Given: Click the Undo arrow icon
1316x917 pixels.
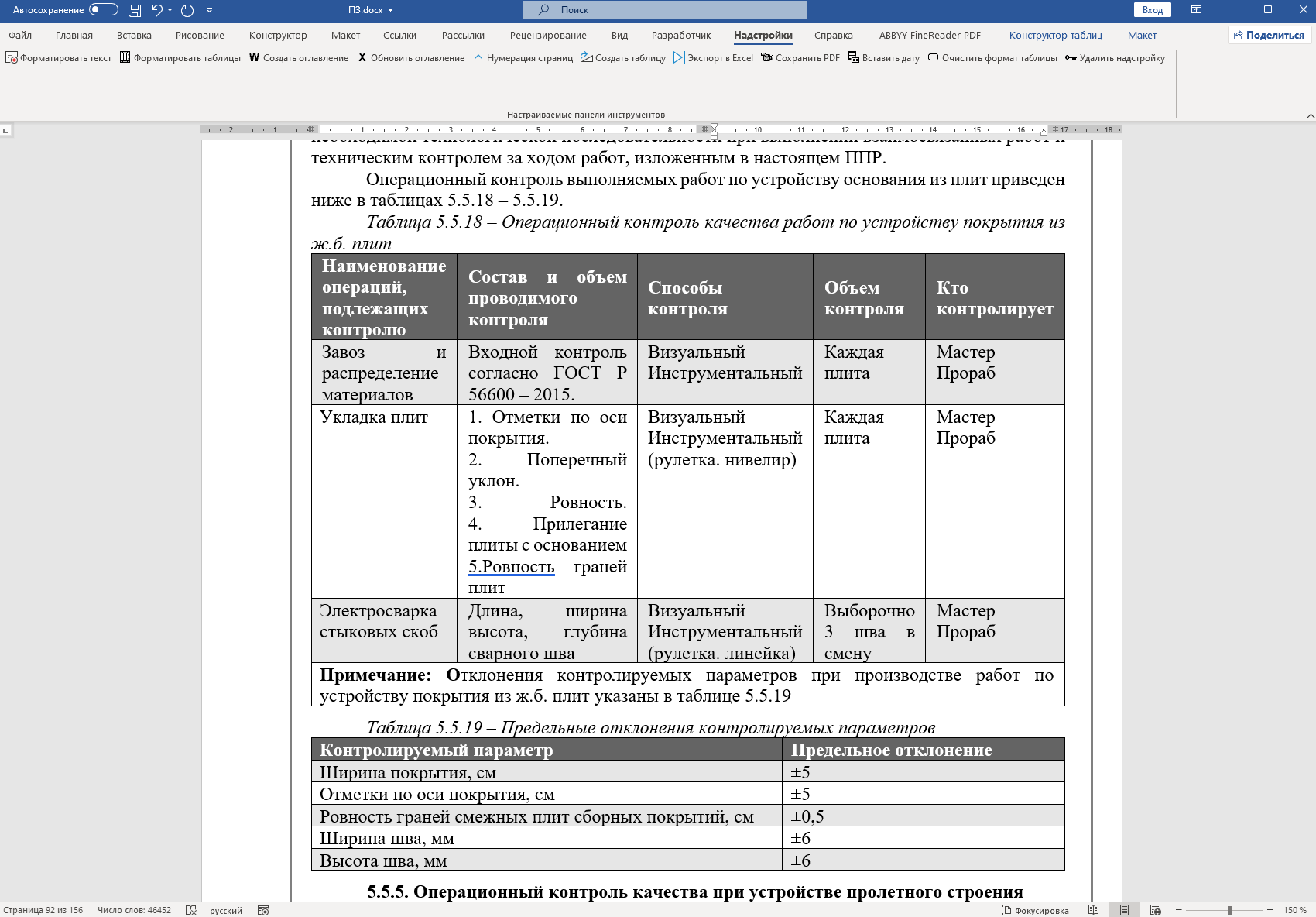Looking at the screenshot, I should 156,10.
